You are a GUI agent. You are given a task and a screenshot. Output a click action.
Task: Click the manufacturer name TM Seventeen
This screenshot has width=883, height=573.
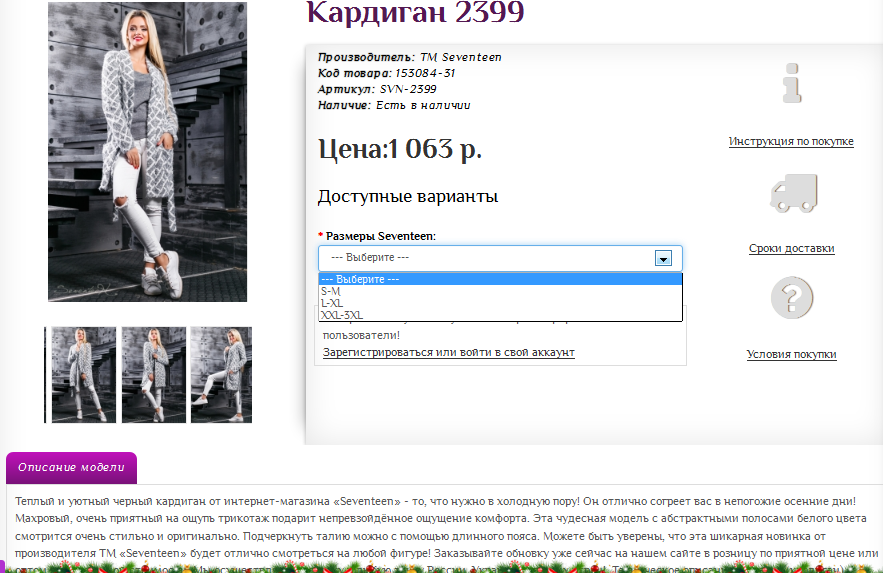pyautogui.click(x=461, y=57)
